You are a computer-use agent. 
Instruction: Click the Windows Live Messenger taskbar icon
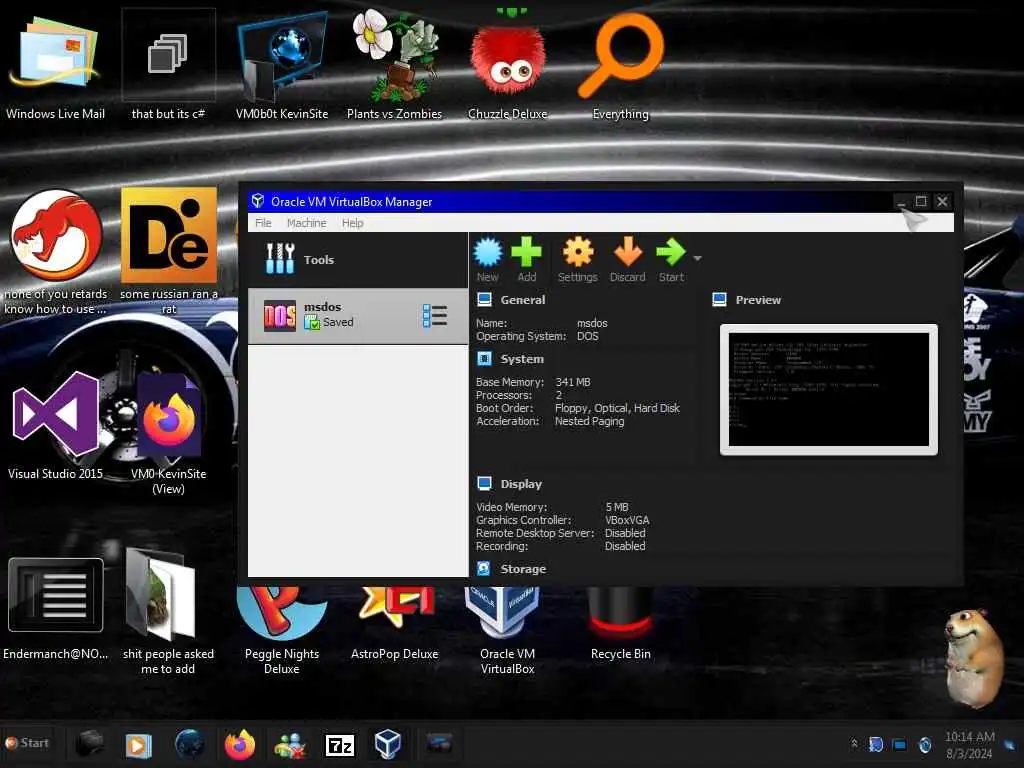[290, 744]
